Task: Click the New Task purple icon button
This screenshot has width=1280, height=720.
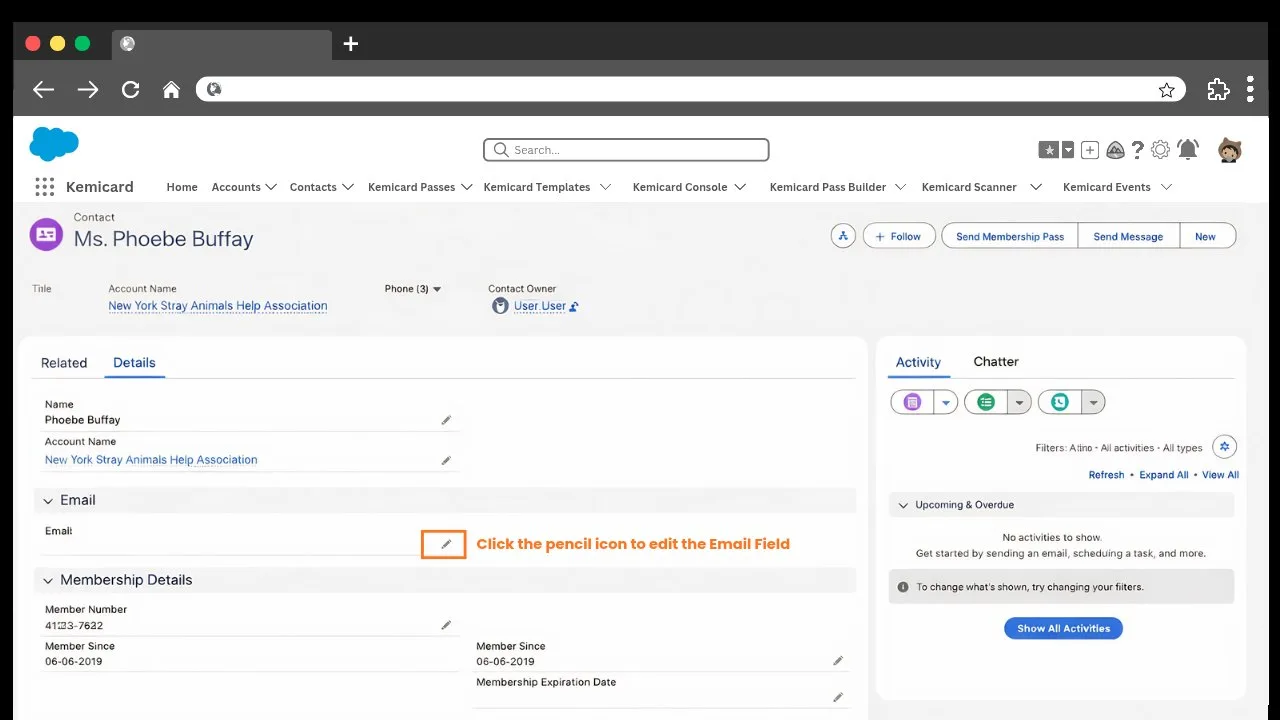Action: coord(912,402)
